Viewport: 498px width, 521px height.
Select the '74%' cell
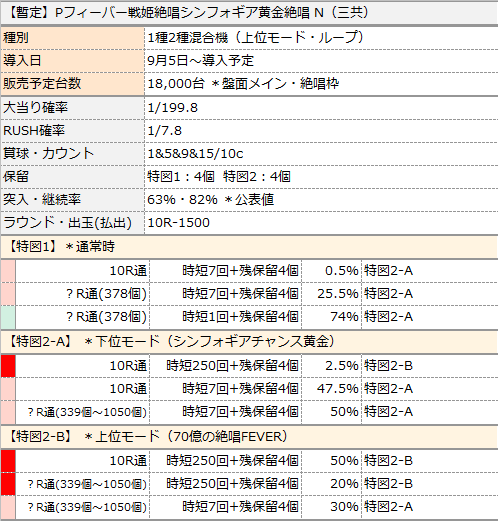coord(332,317)
